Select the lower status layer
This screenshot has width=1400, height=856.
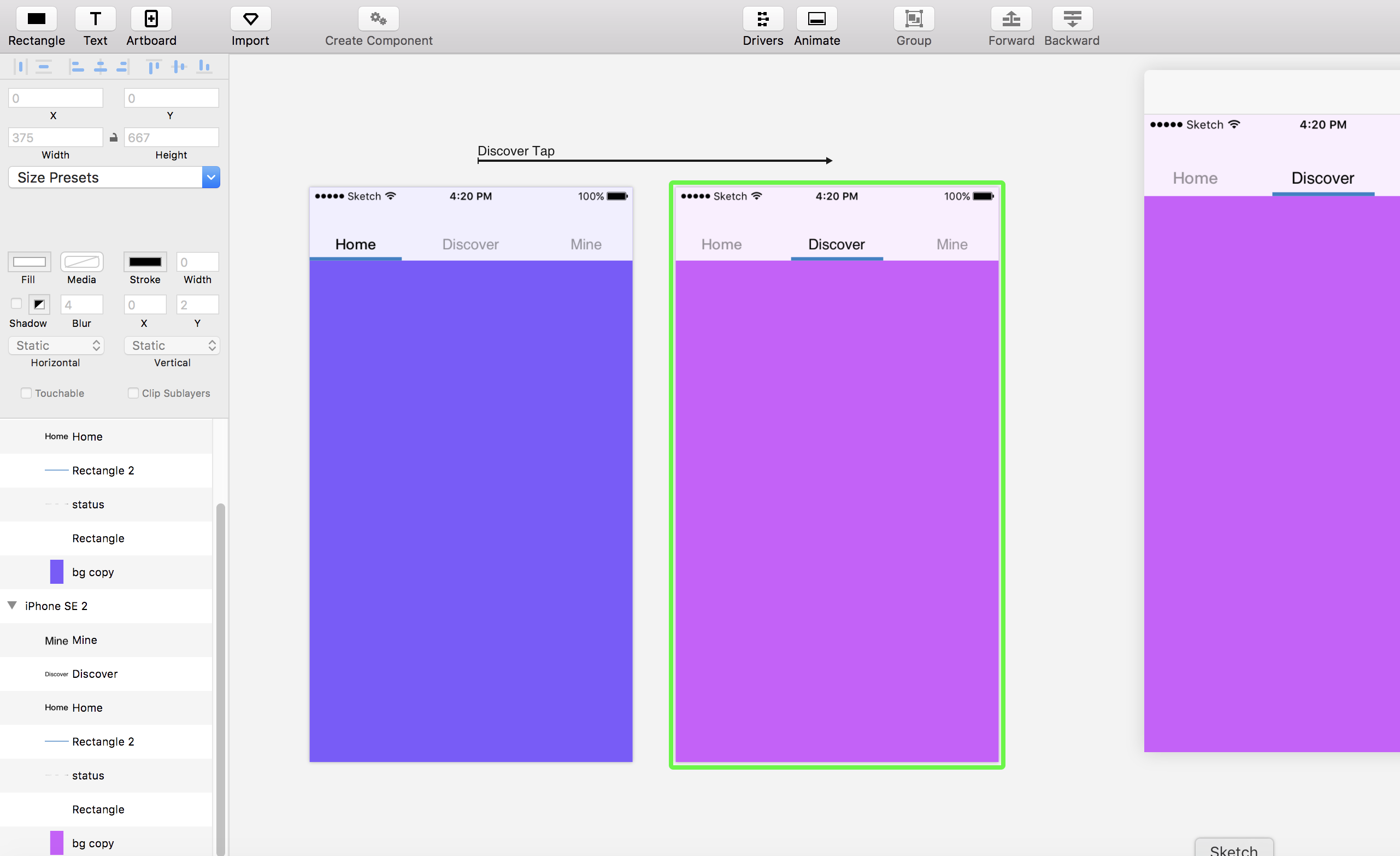click(106, 775)
